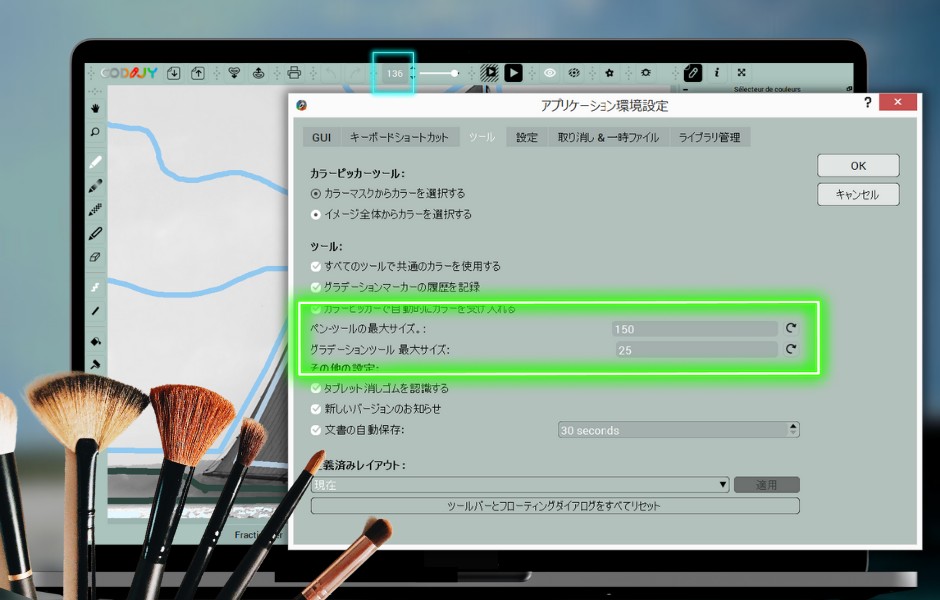
Task: Switch to the GUI tab
Action: (x=321, y=137)
